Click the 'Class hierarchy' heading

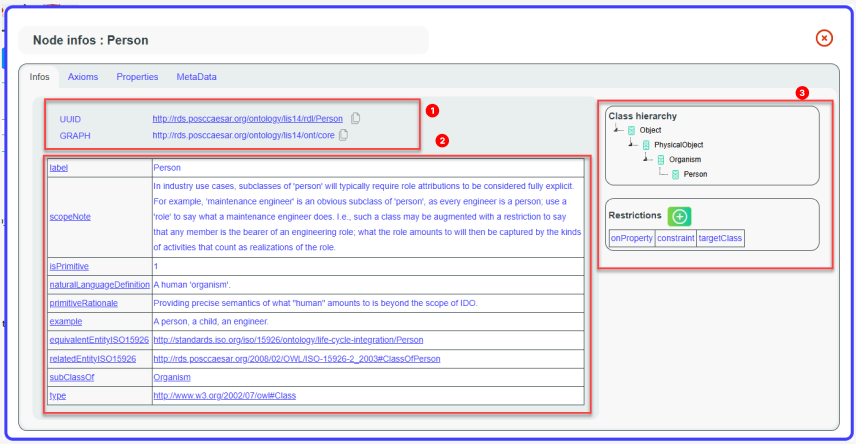643,116
